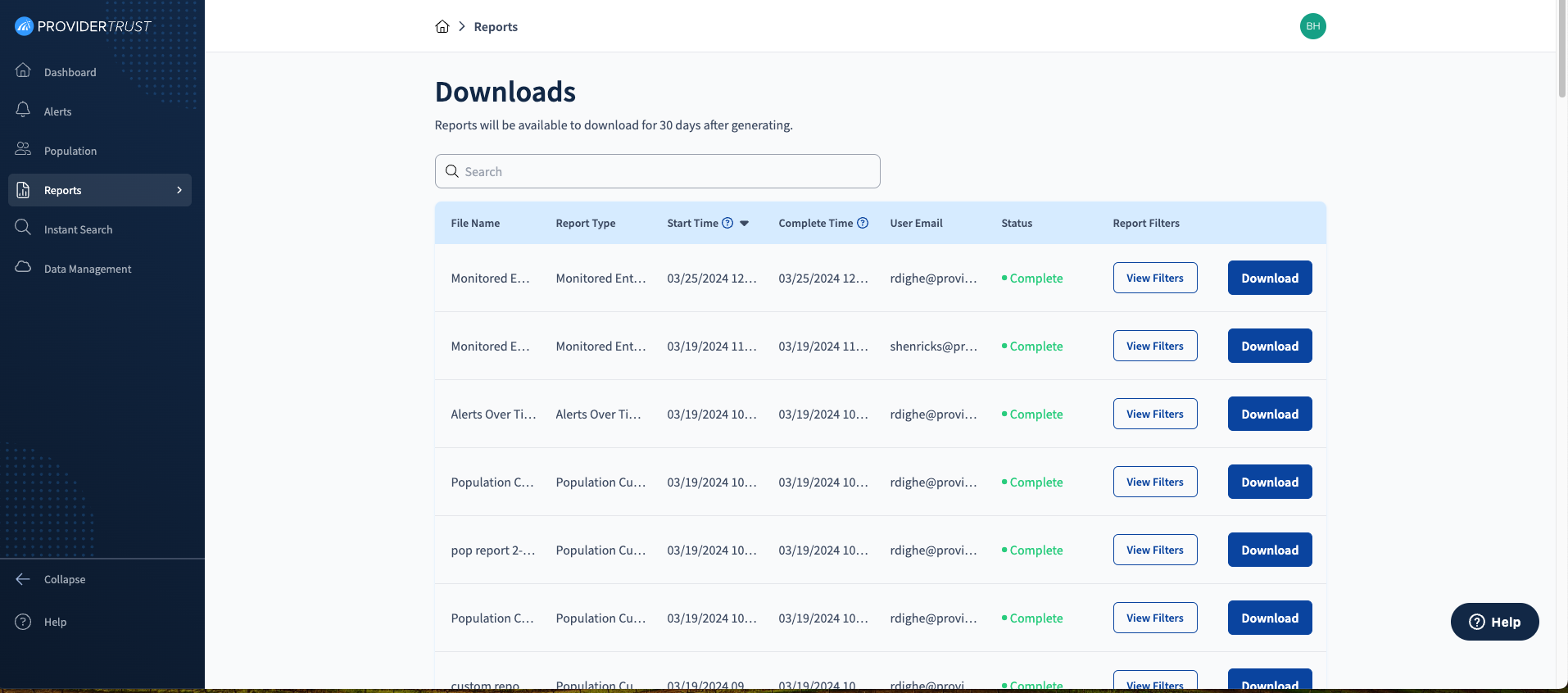
Task: Click the 03/25/2024 12… start time cell
Action: pos(712,279)
